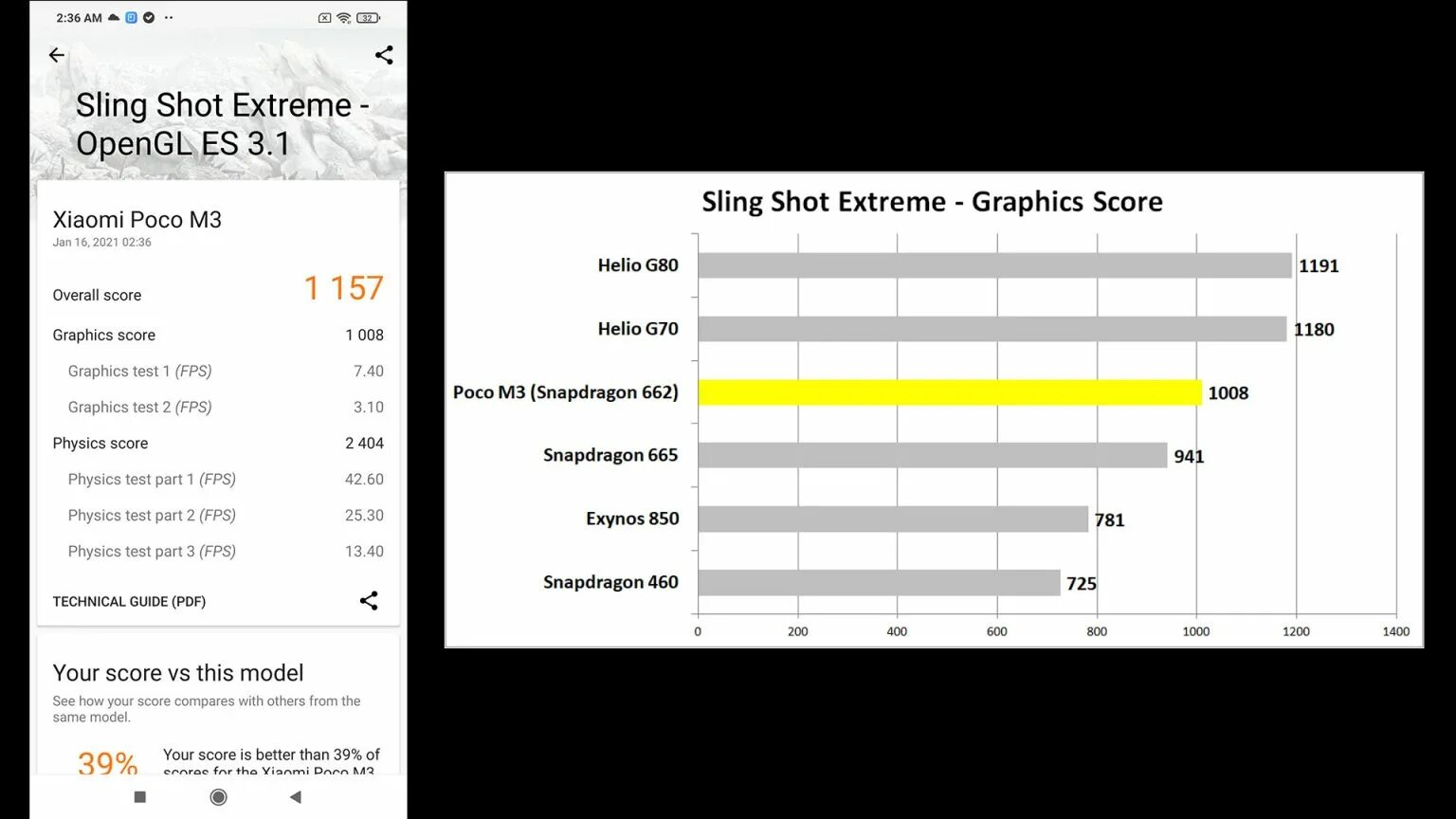Click the 13.40 FPS value
Viewport: 1456px width, 819px height.
pos(364,552)
